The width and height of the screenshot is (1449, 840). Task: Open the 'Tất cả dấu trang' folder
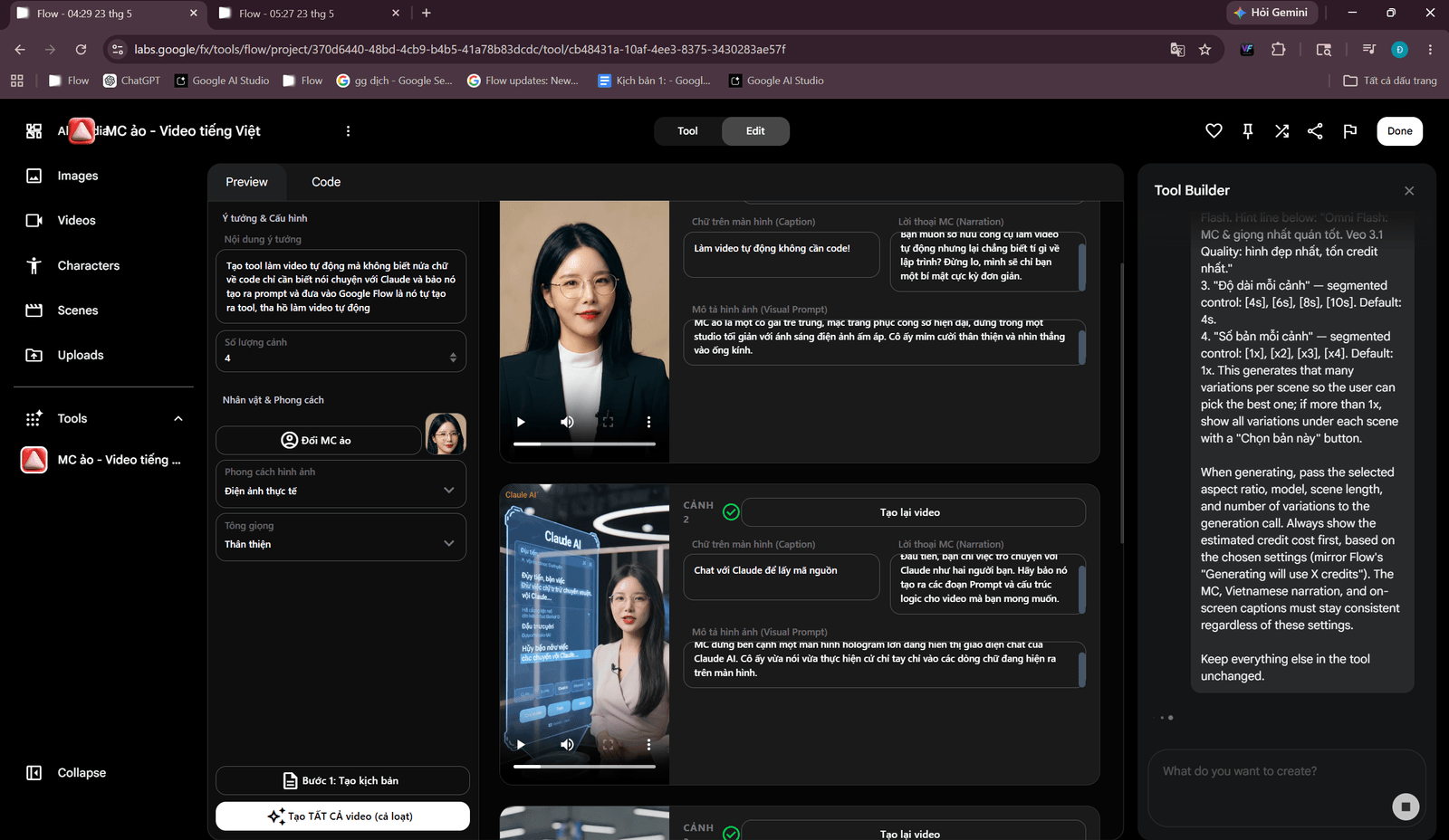coord(1390,81)
